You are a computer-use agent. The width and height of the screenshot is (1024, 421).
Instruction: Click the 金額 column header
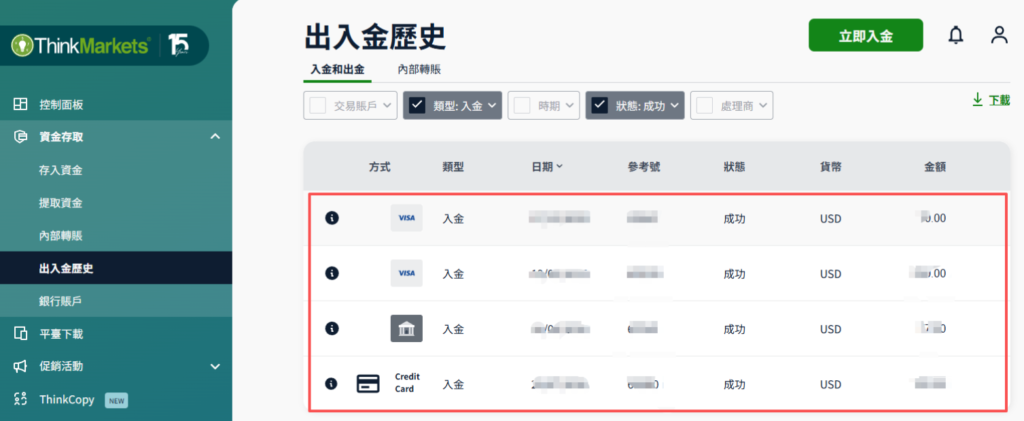(935, 166)
